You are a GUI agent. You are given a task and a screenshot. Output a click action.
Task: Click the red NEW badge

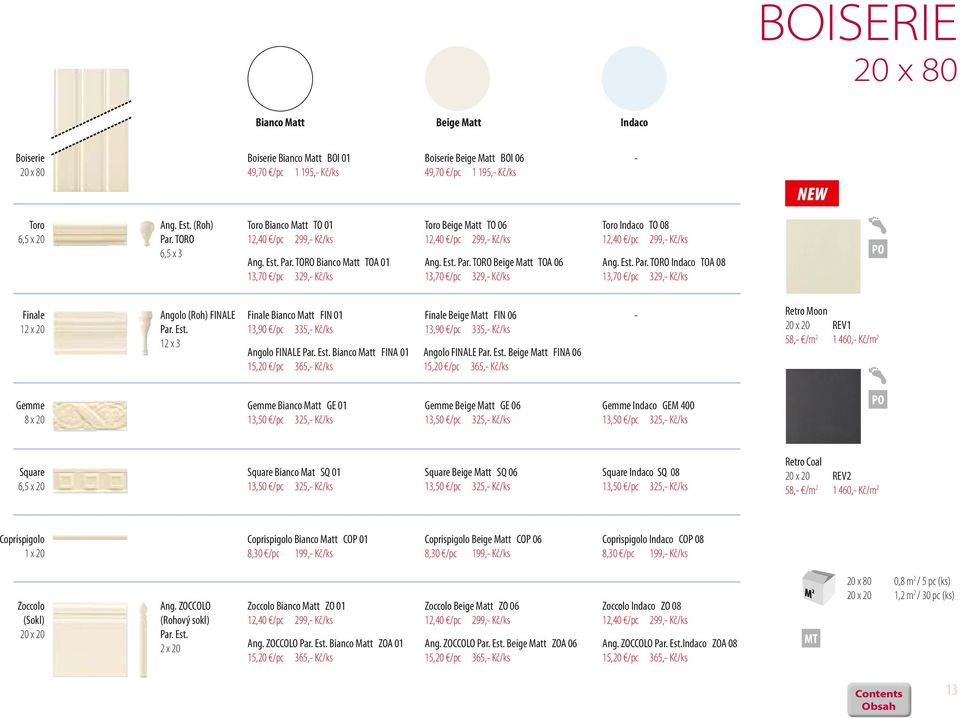tap(811, 194)
